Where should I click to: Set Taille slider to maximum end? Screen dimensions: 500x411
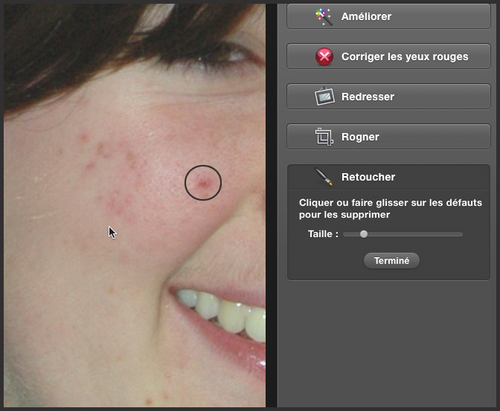461,234
